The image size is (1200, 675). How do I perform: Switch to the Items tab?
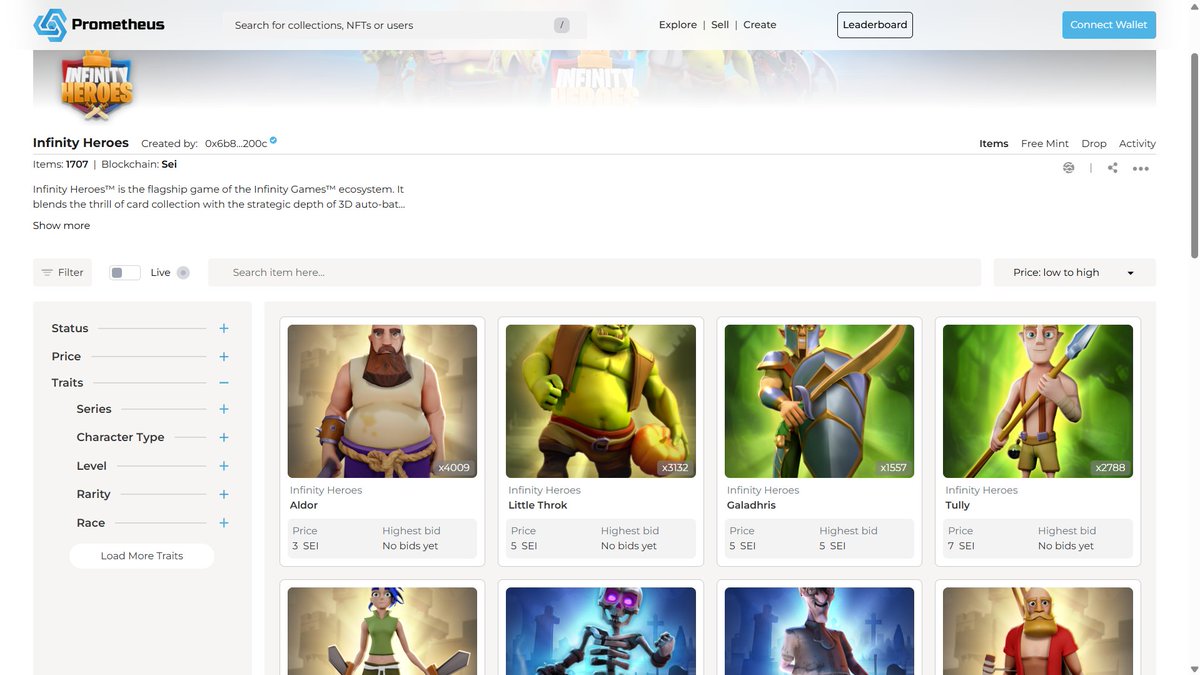(x=993, y=144)
